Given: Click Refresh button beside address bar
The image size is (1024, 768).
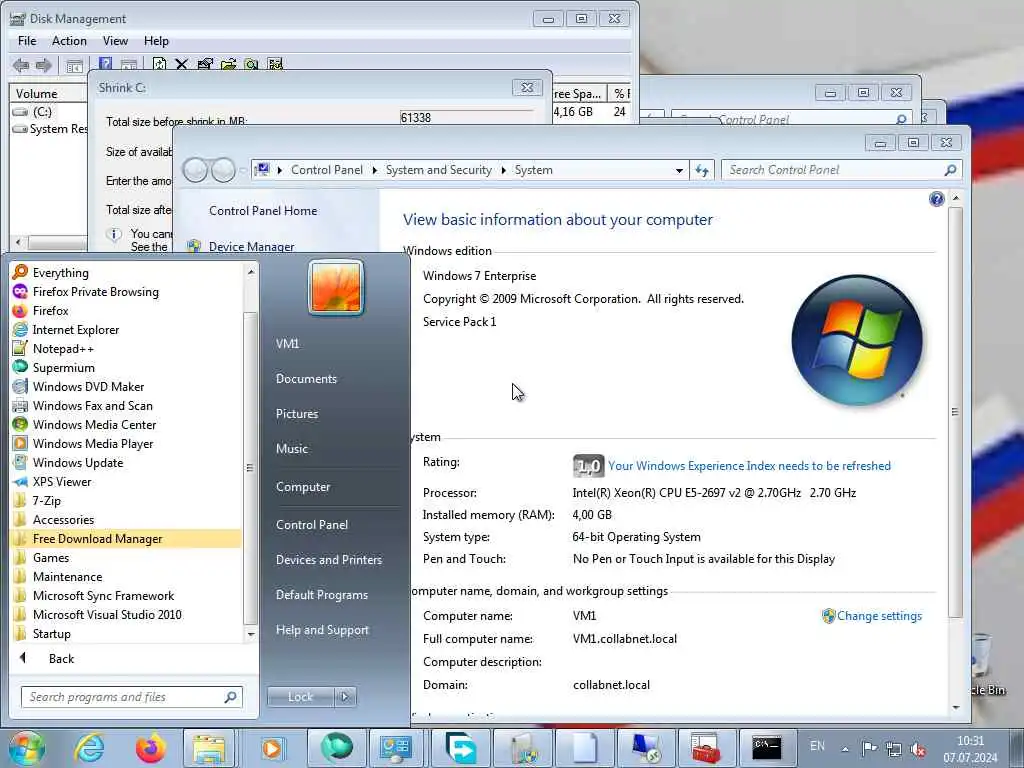Looking at the screenshot, I should click(x=702, y=170).
